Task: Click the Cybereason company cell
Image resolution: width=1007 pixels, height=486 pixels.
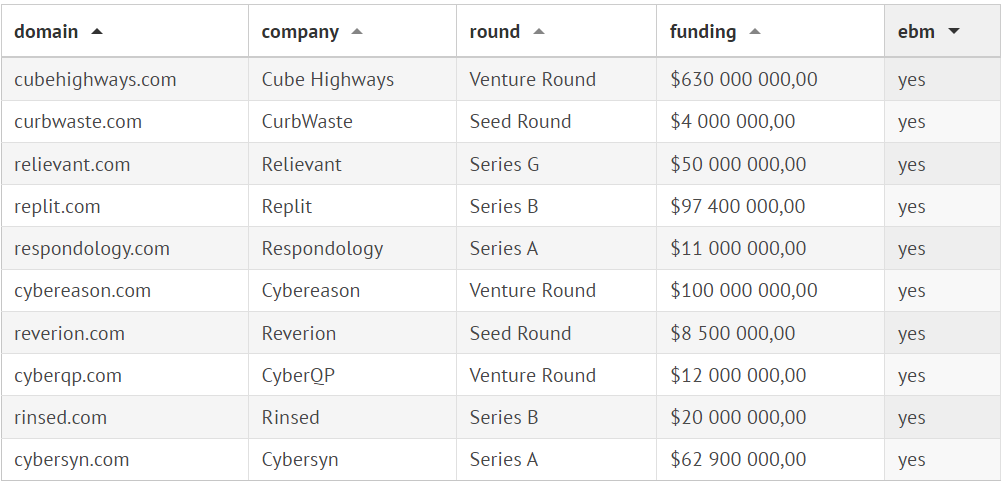Action: (311, 291)
